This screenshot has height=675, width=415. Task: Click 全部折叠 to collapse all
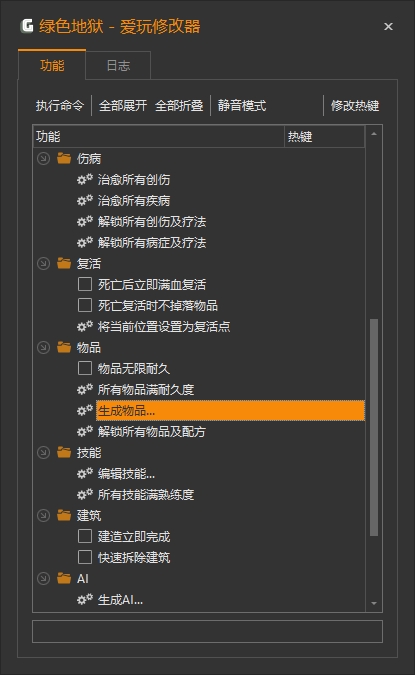coord(179,105)
